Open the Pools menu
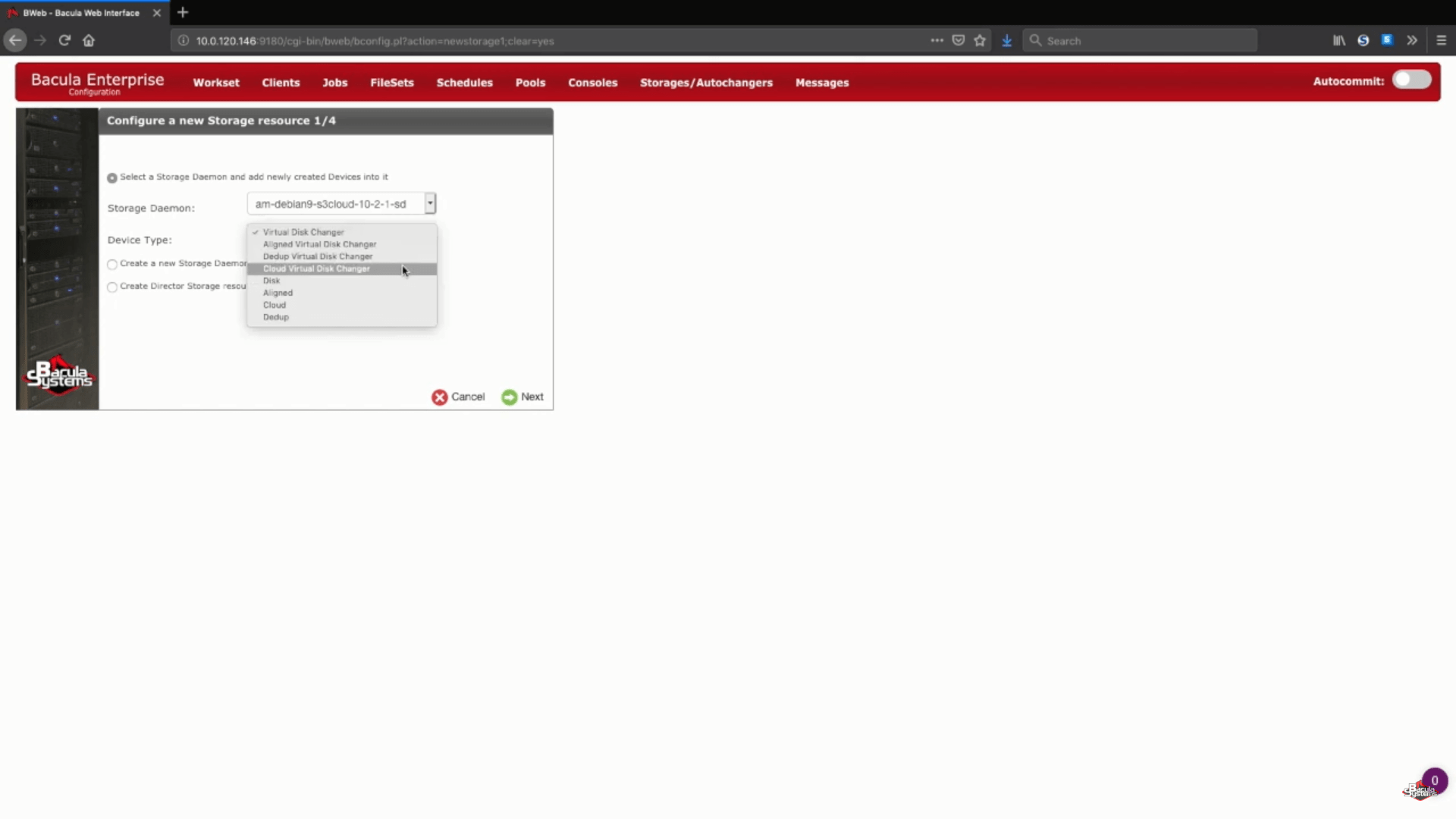Screen dimensions: 1456x819 point(531,83)
